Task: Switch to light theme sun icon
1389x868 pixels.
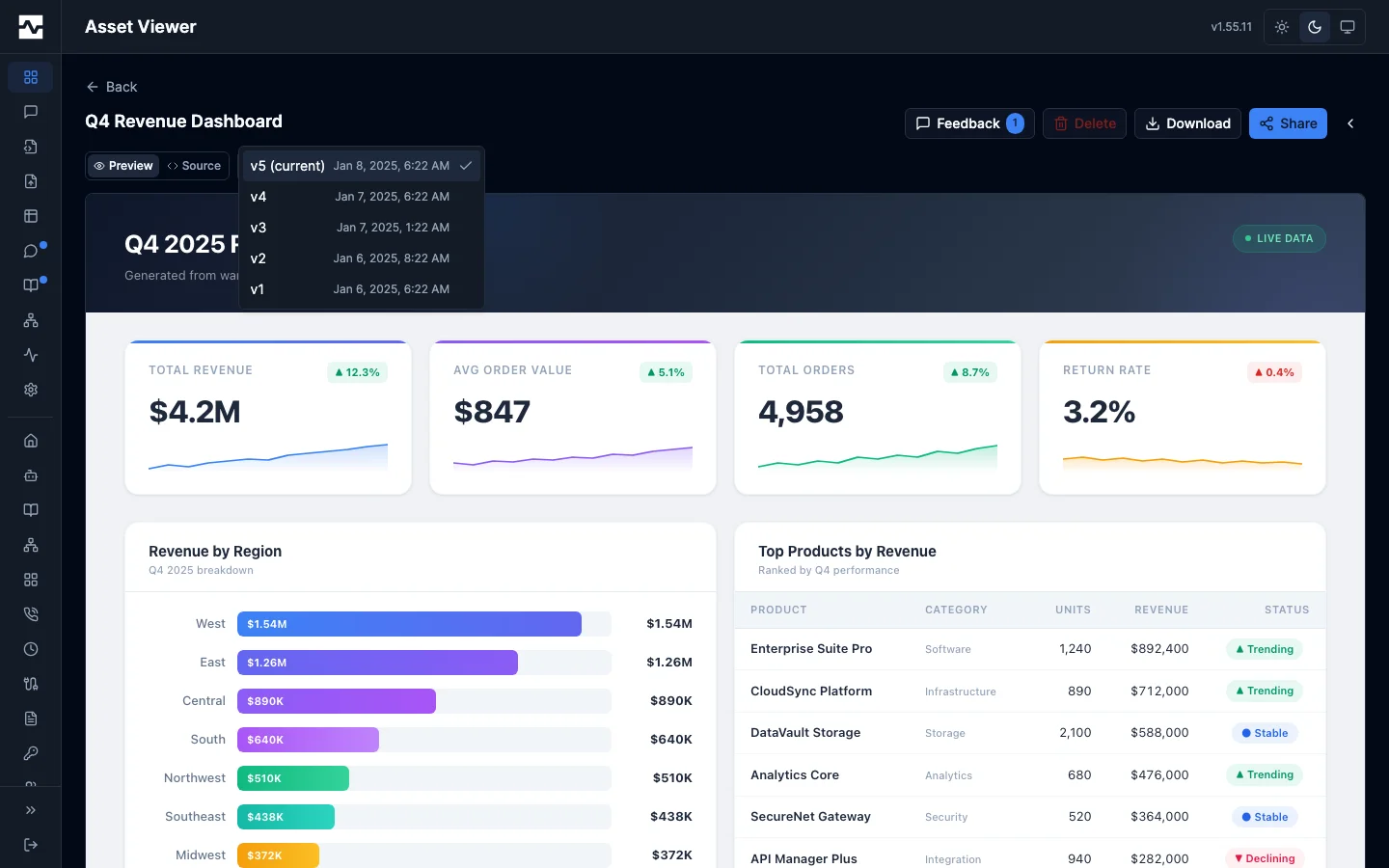Action: [1282, 27]
